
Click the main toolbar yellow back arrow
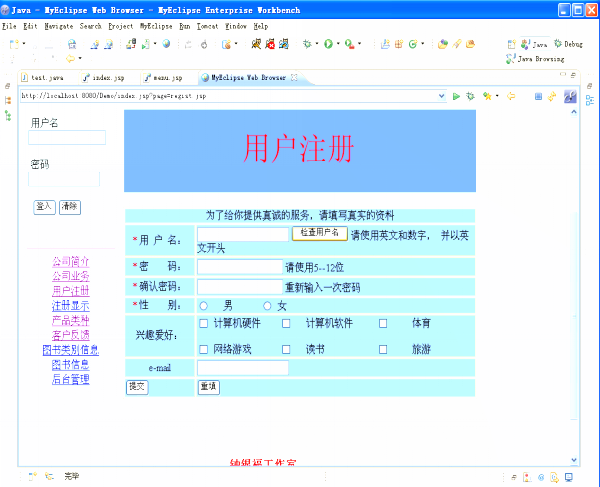[70, 59]
